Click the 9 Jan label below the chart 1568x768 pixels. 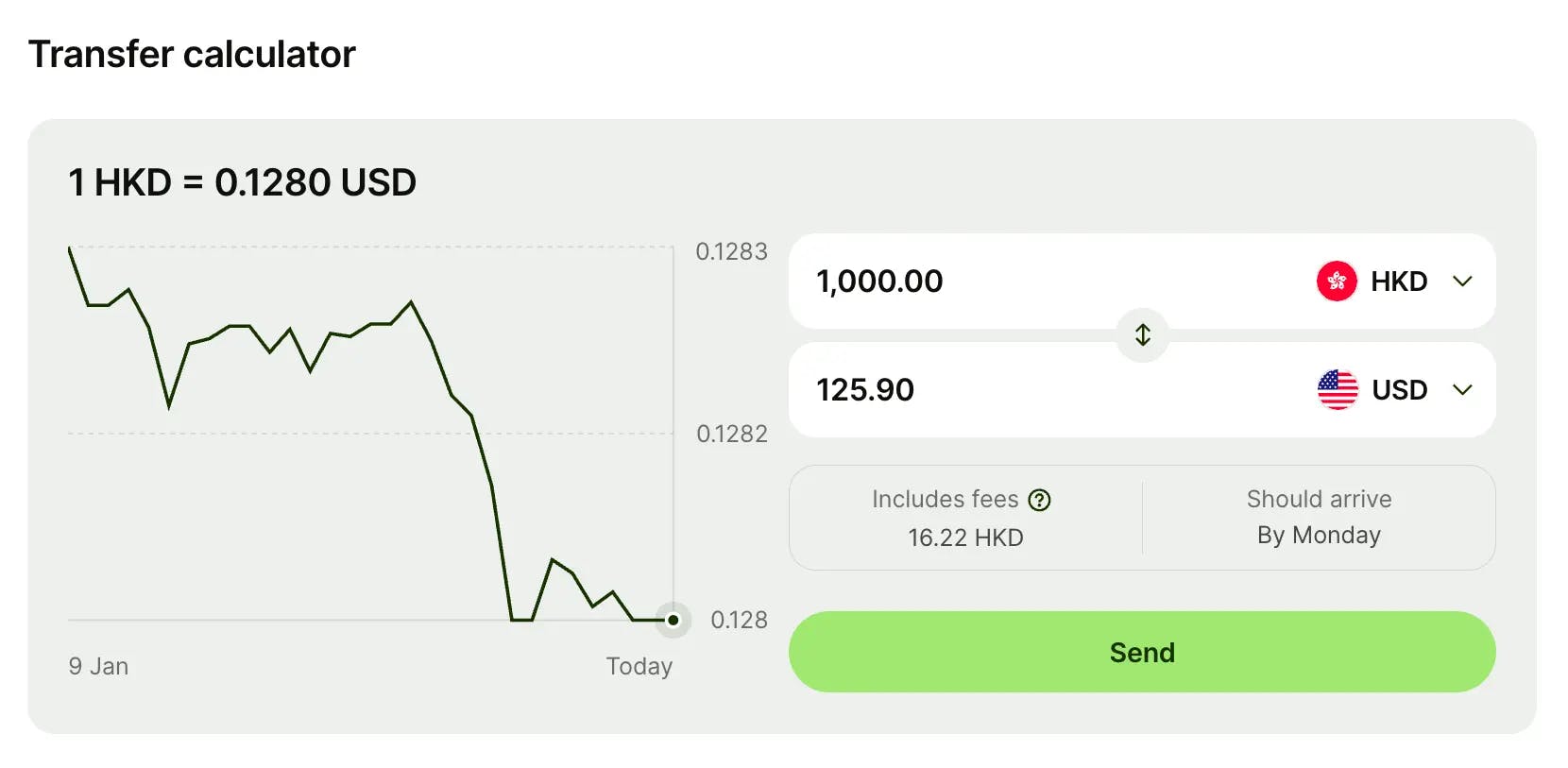point(97,666)
